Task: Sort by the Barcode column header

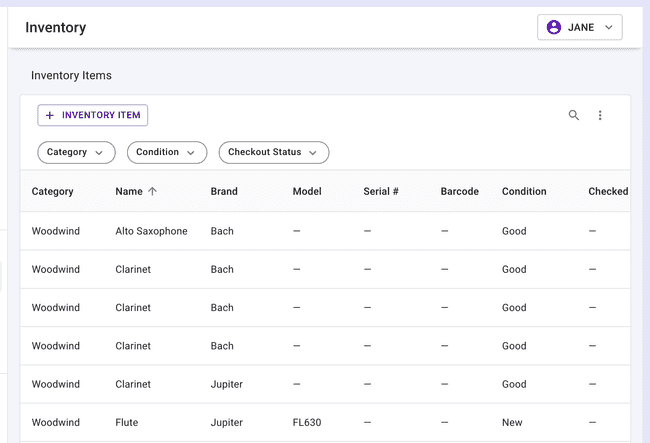Action: [x=459, y=191]
